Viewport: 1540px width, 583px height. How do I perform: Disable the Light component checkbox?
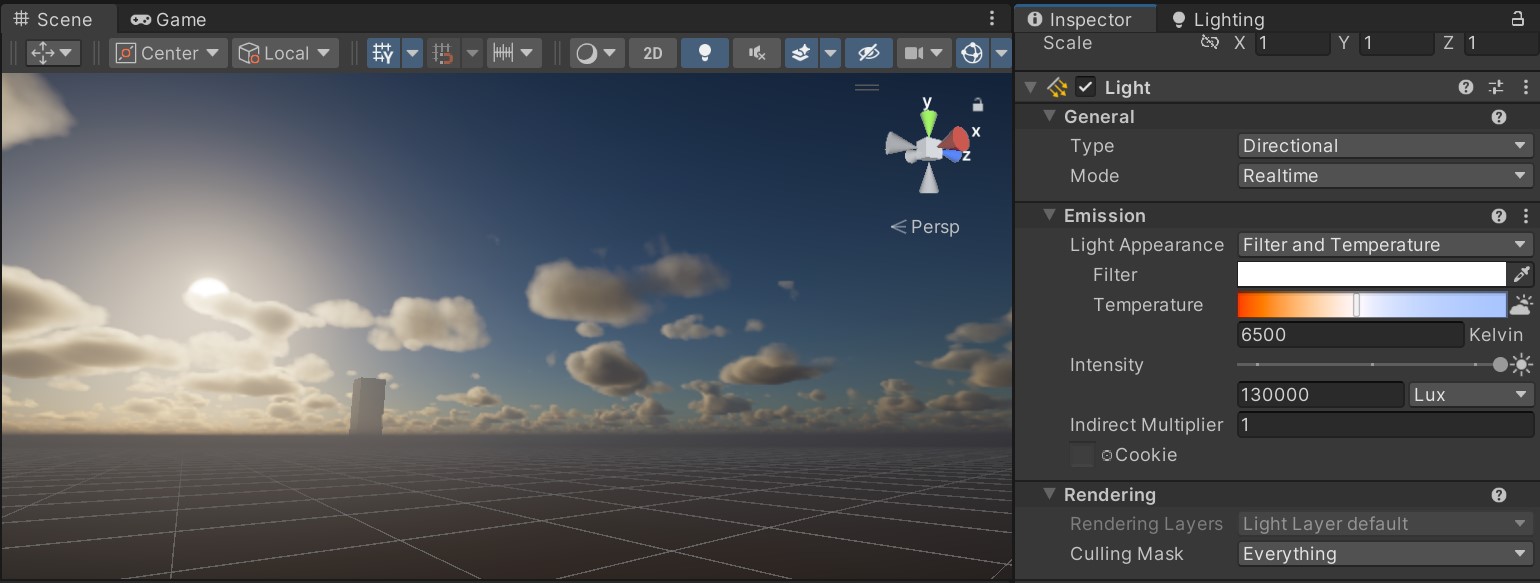(x=1086, y=87)
